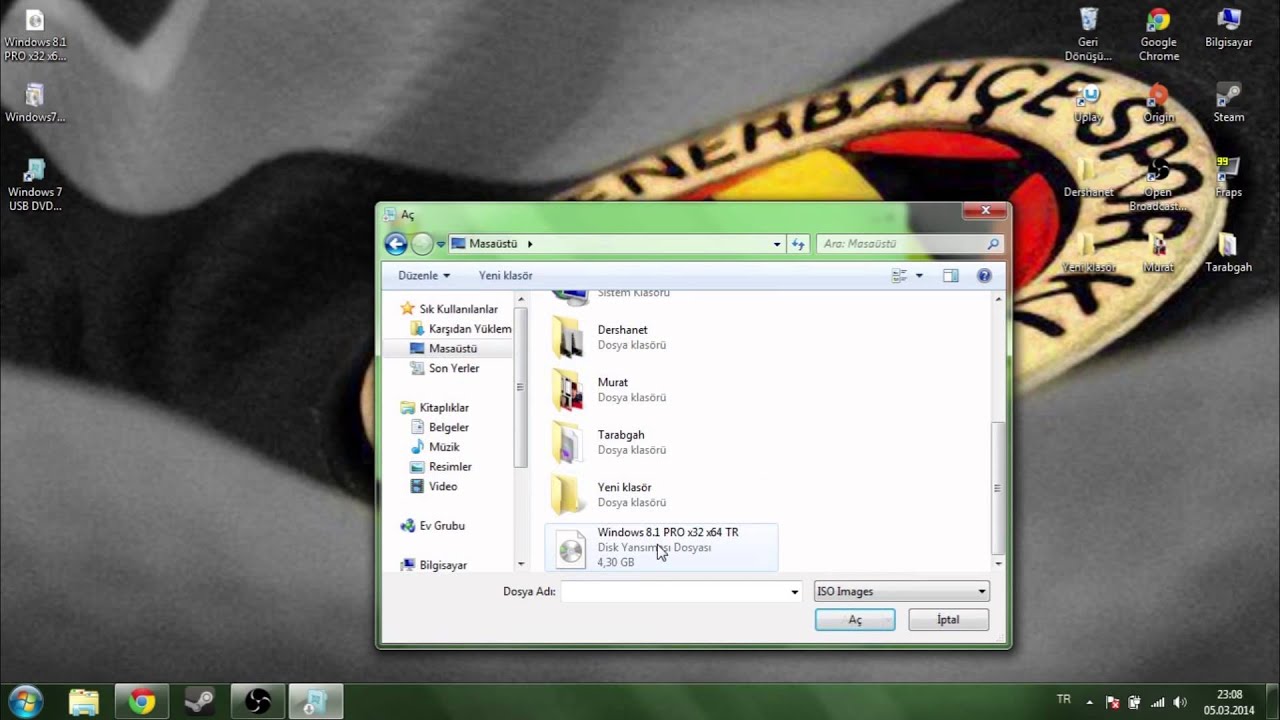This screenshot has height=720, width=1280.
Task: Select Tarabgah folder on the desktop
Action: click(1228, 253)
